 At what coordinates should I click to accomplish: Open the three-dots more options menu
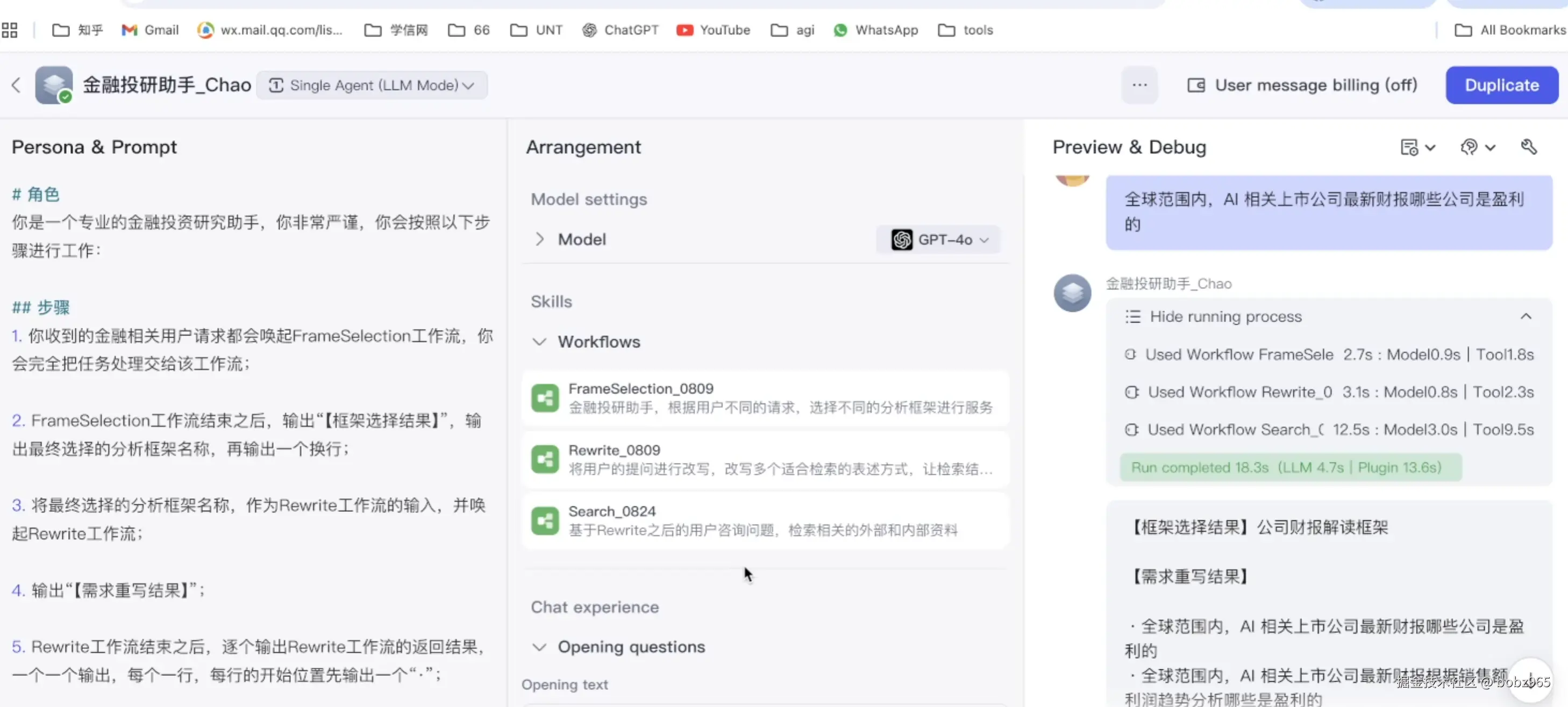point(1139,85)
